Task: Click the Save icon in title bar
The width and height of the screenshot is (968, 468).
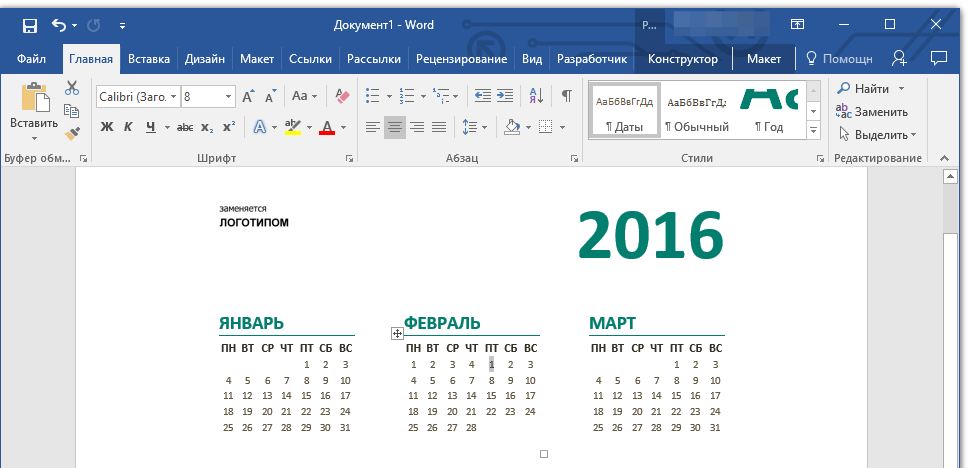Action: click(30, 25)
